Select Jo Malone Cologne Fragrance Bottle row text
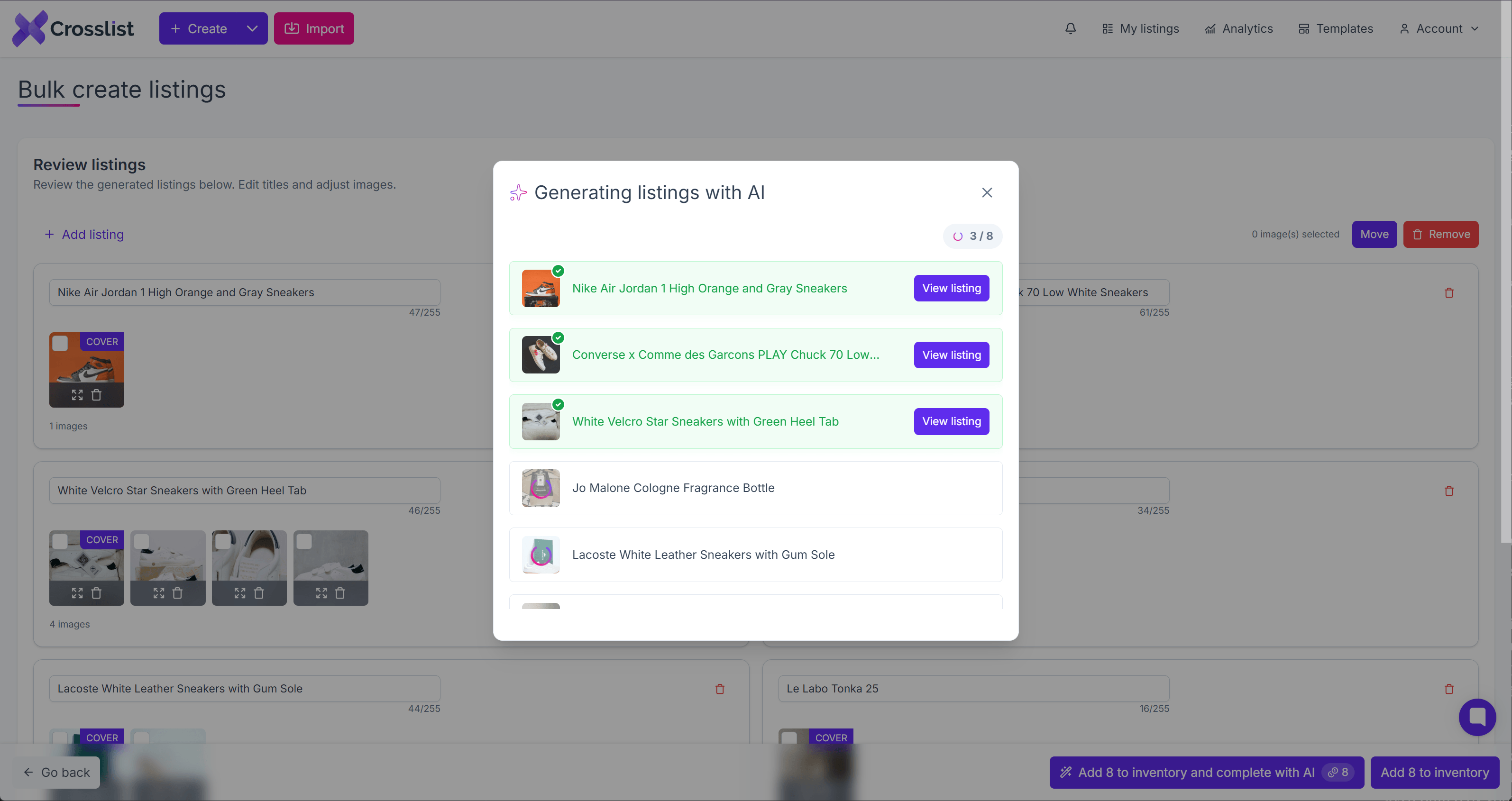 point(673,488)
